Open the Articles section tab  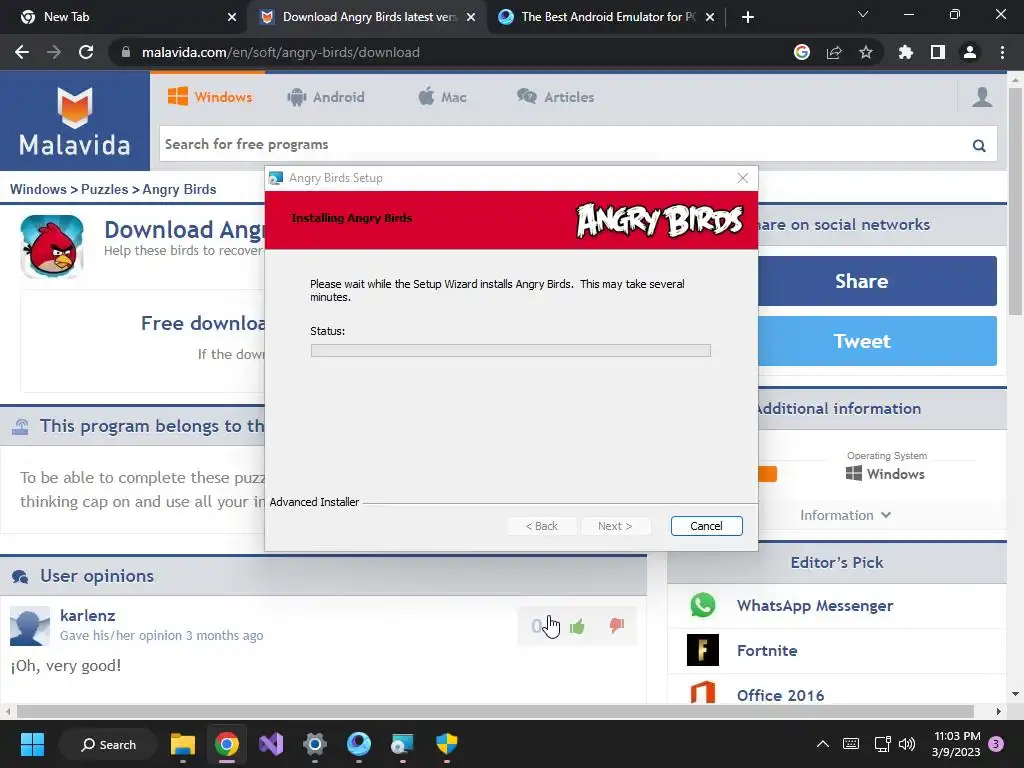pyautogui.click(x=556, y=97)
